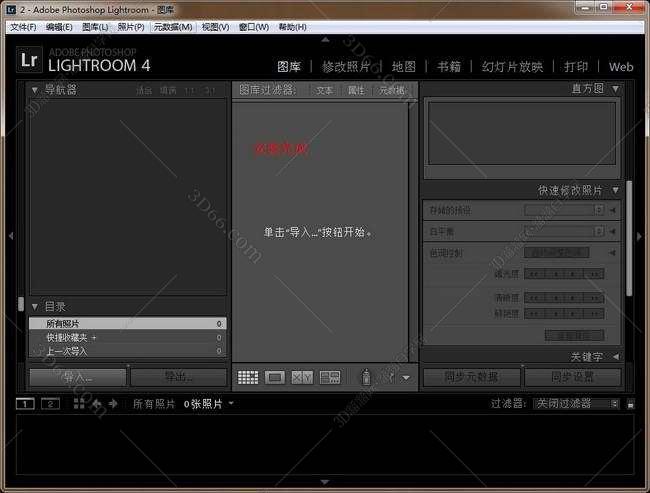Collapse the 导航器 panel triangle
This screenshot has height=493, width=650.
(35, 90)
